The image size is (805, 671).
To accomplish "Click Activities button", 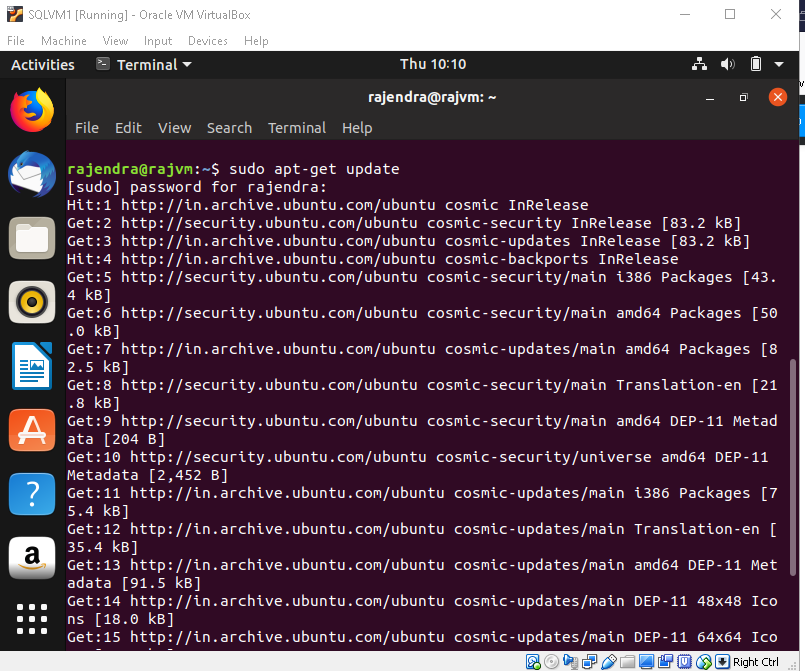I will coord(42,65).
